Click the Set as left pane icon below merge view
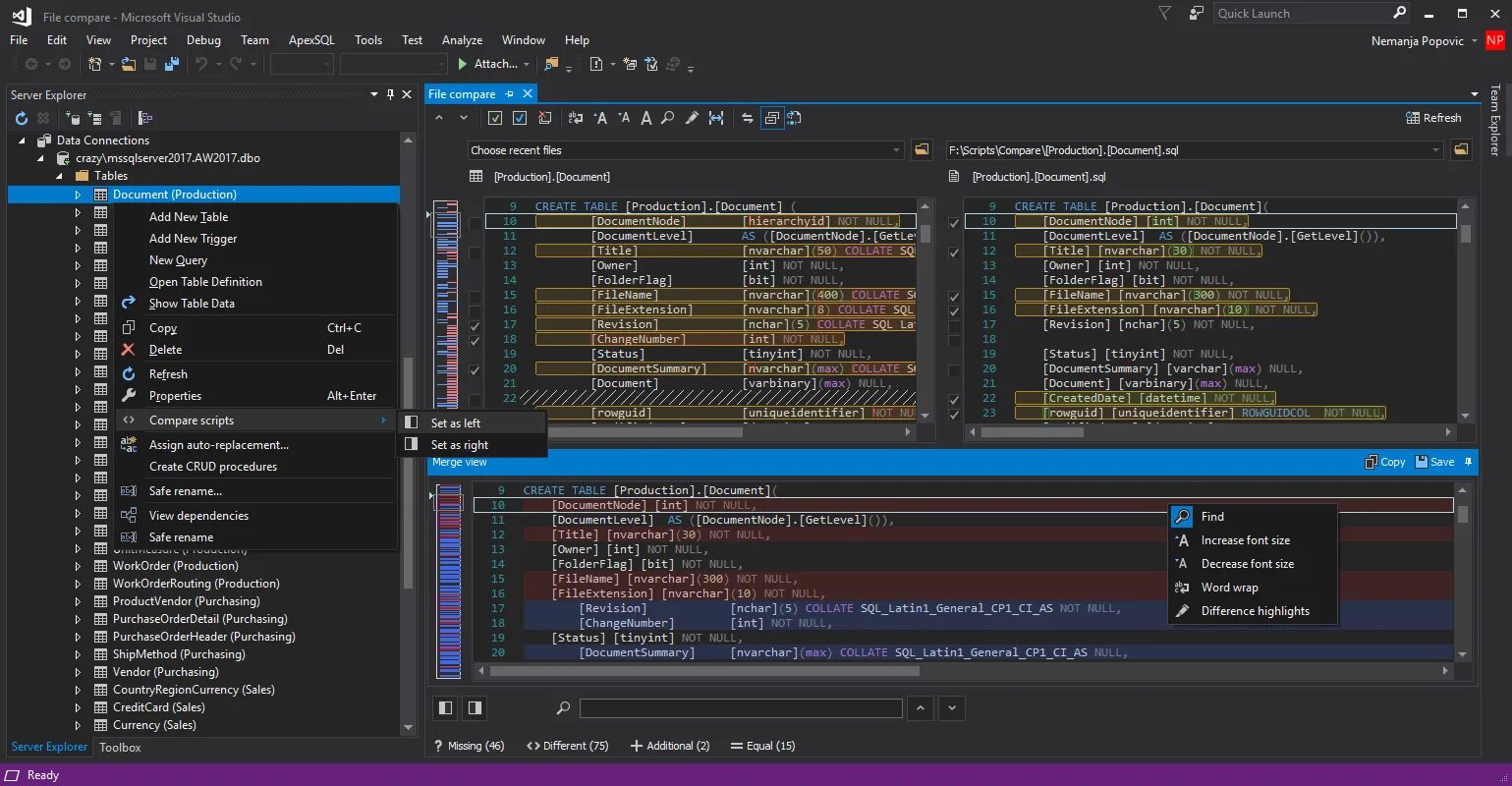 tap(446, 707)
